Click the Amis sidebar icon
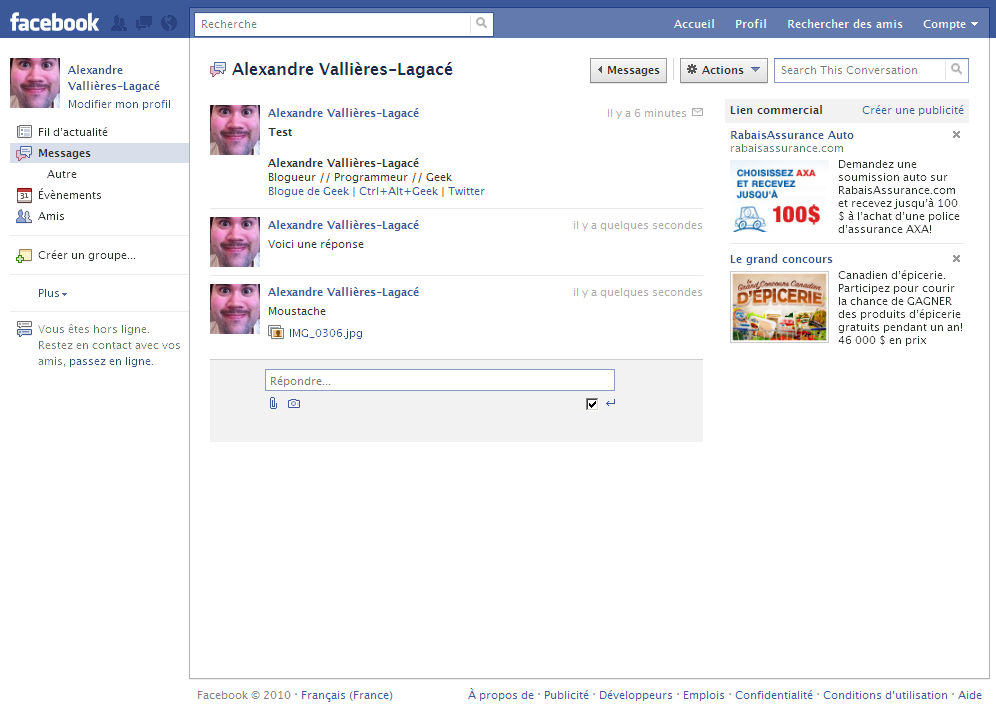 (x=24, y=216)
